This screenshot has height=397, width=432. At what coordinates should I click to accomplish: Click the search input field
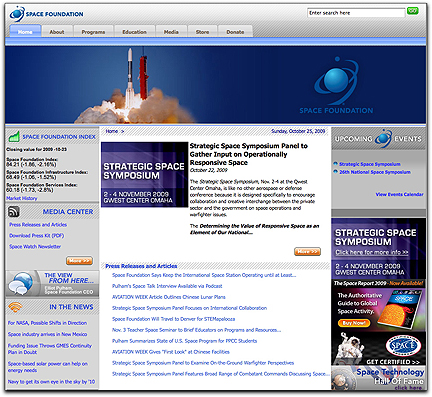click(356, 13)
